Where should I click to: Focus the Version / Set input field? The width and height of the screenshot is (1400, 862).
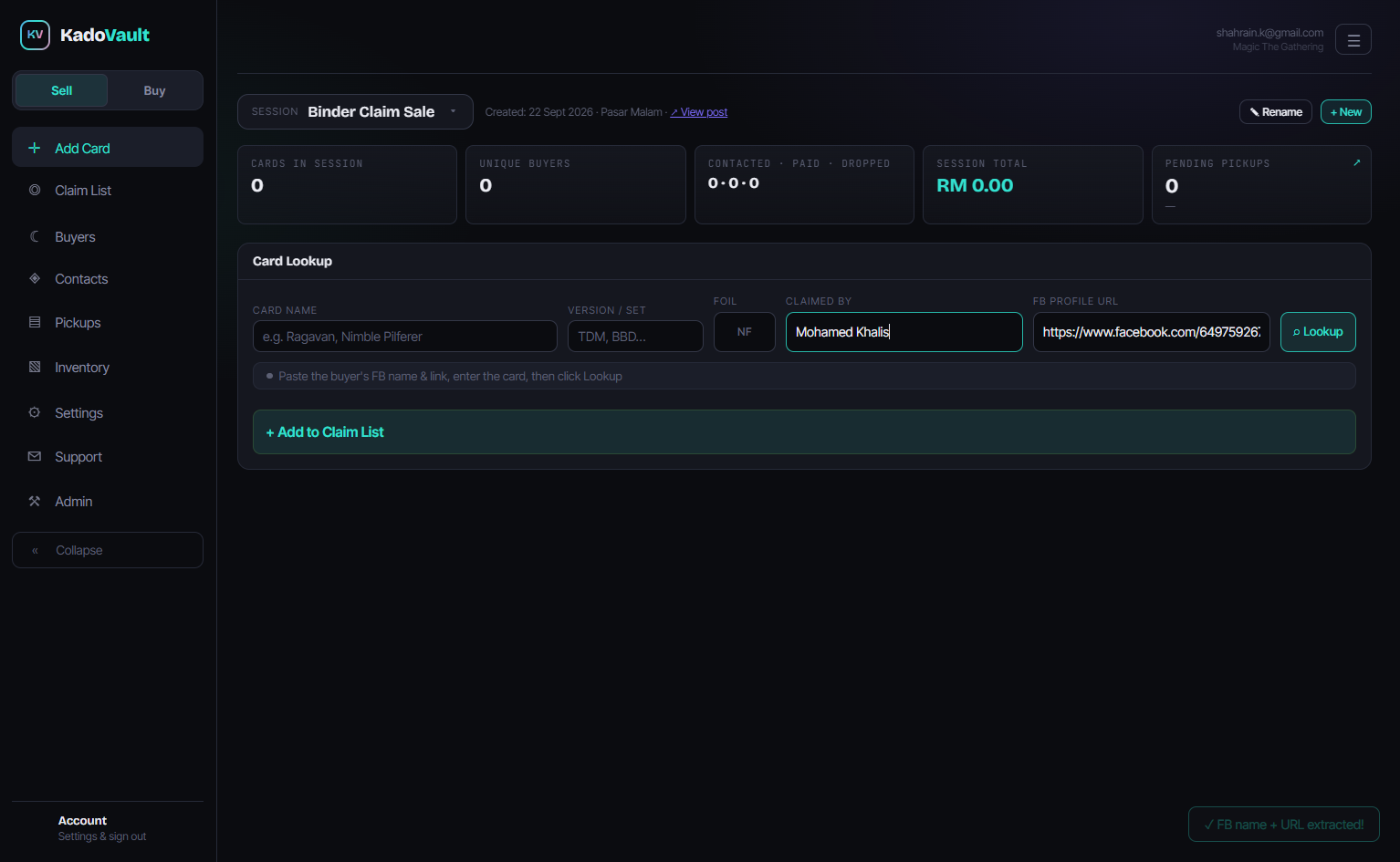[635, 336]
